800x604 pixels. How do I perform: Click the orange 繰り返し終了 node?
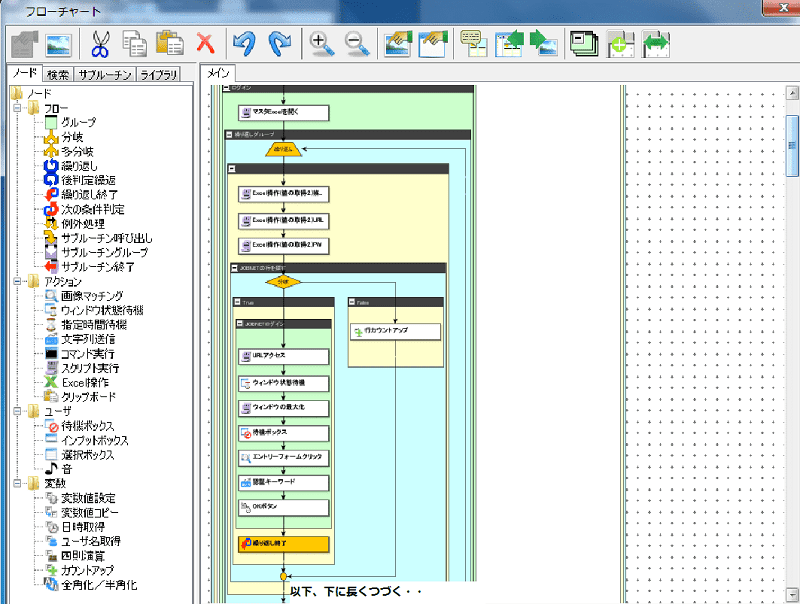pyautogui.click(x=284, y=544)
